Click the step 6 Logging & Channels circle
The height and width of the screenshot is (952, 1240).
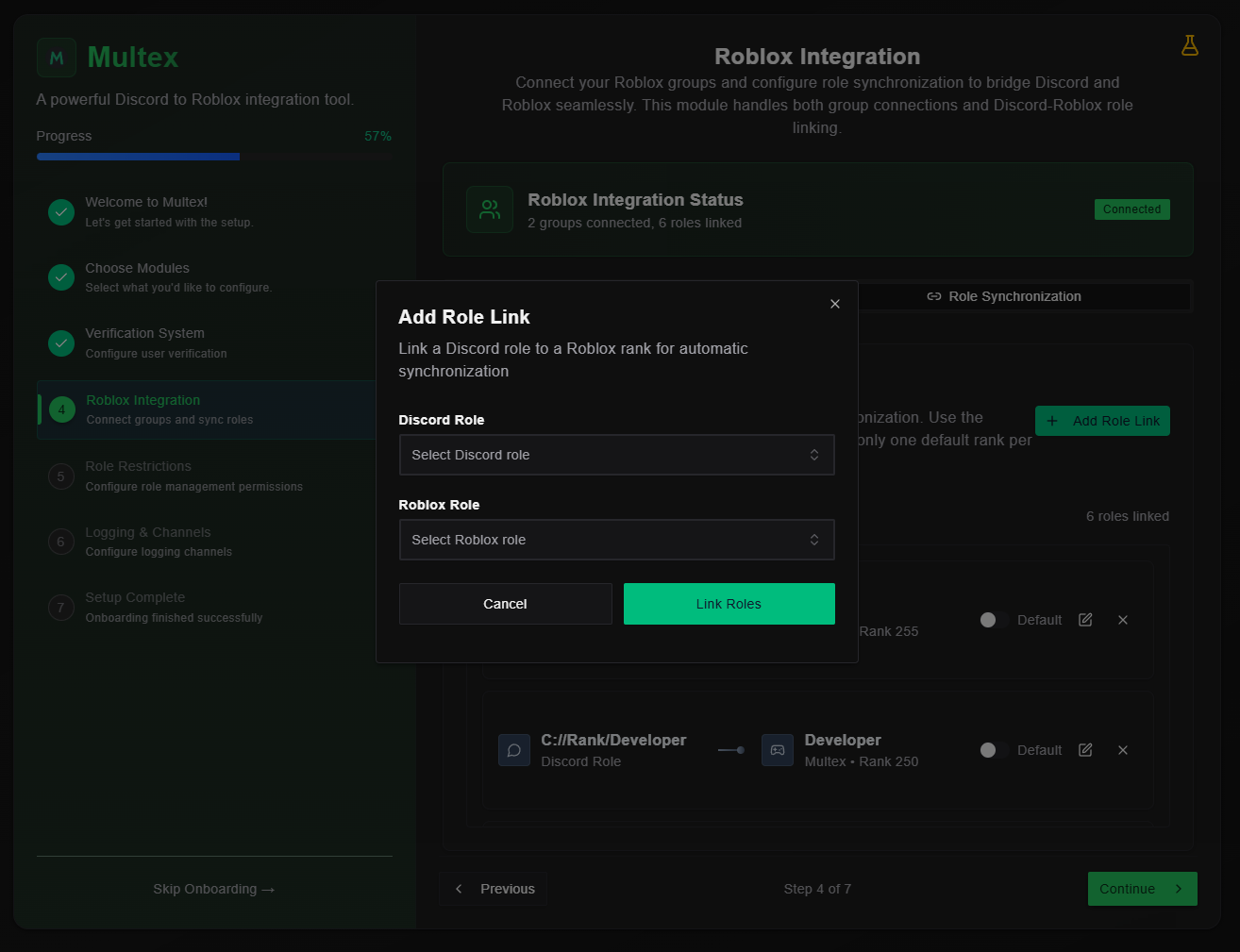click(x=61, y=542)
